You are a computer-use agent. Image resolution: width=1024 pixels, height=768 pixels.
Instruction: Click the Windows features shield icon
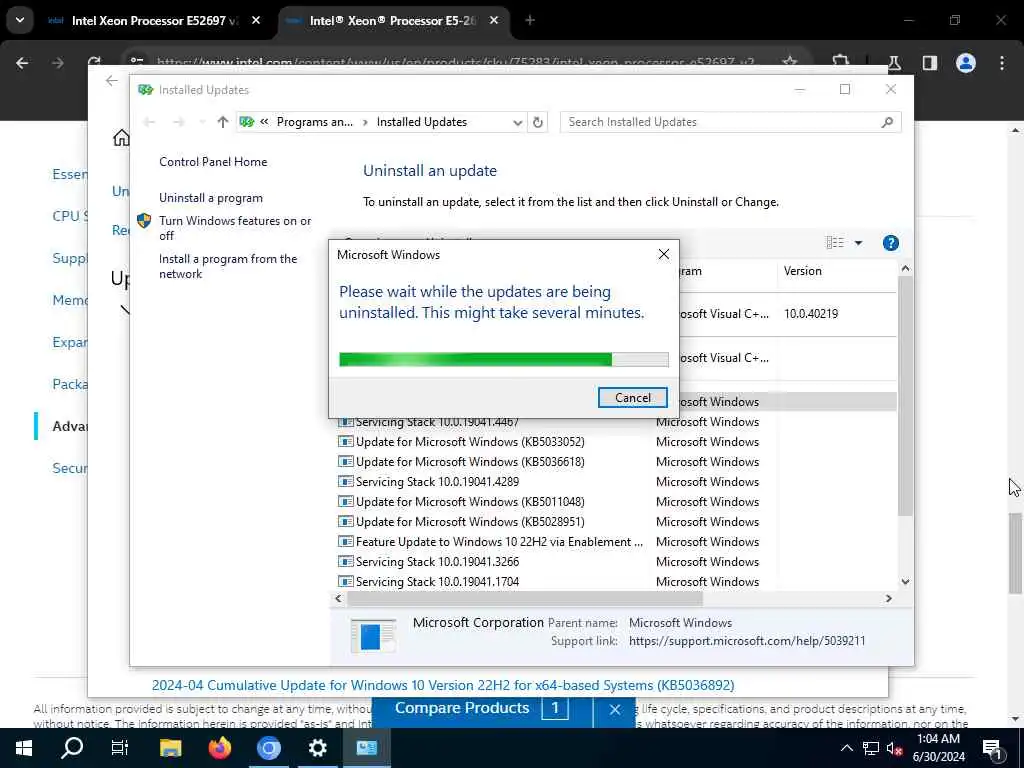click(144, 221)
